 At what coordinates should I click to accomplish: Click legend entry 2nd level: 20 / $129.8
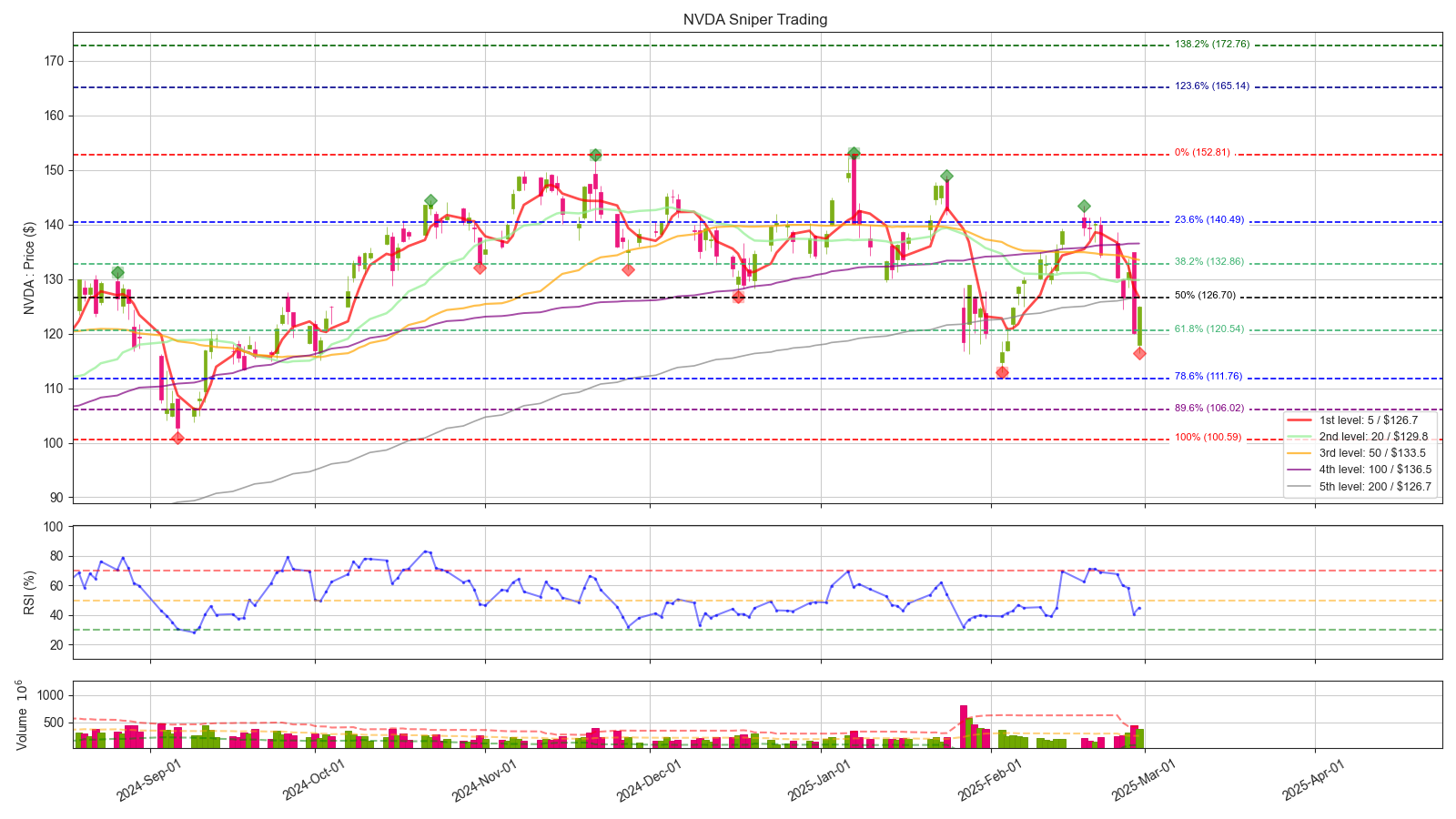click(x=1375, y=437)
